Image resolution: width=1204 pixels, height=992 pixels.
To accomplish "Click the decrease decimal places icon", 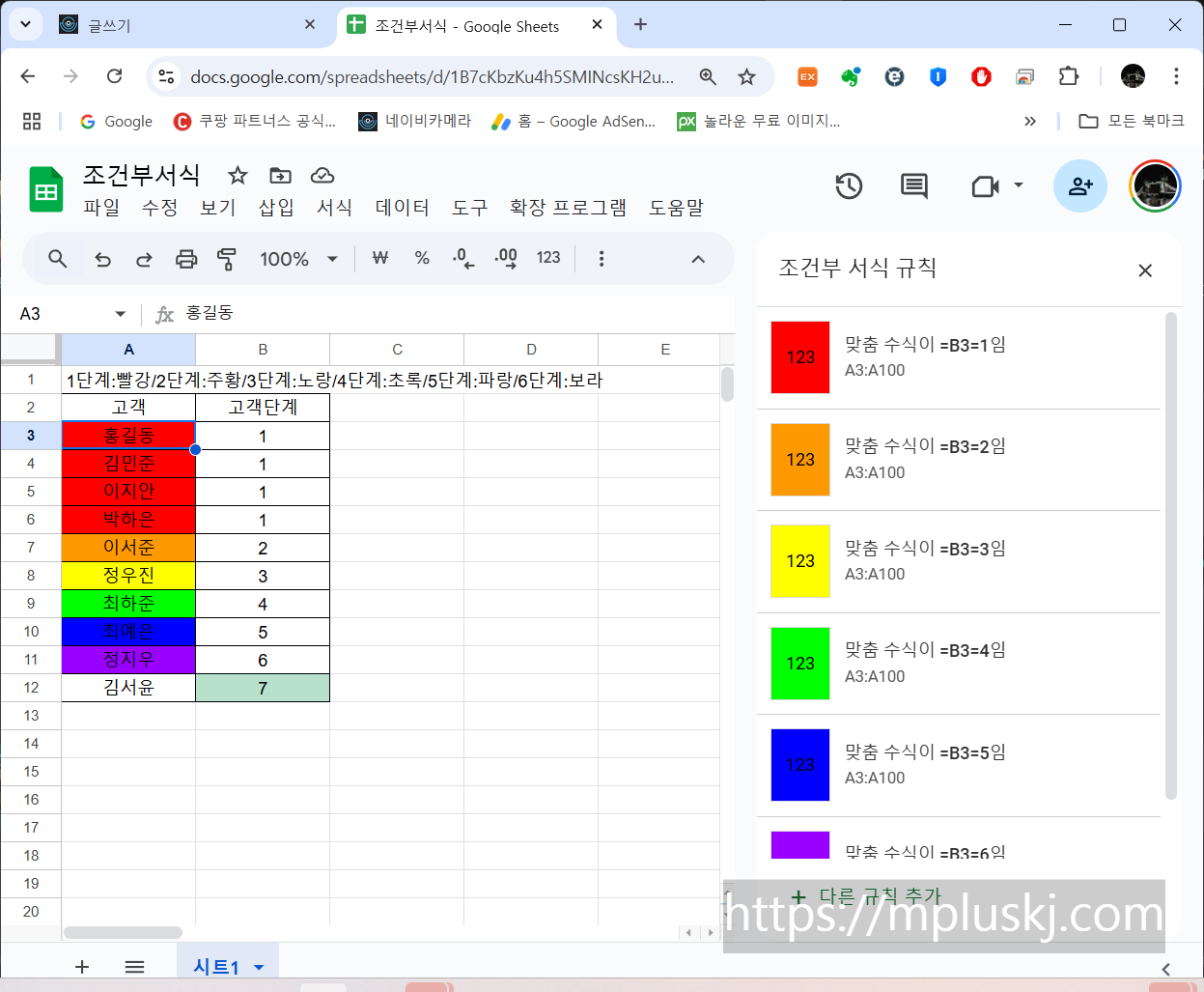I will [x=462, y=259].
